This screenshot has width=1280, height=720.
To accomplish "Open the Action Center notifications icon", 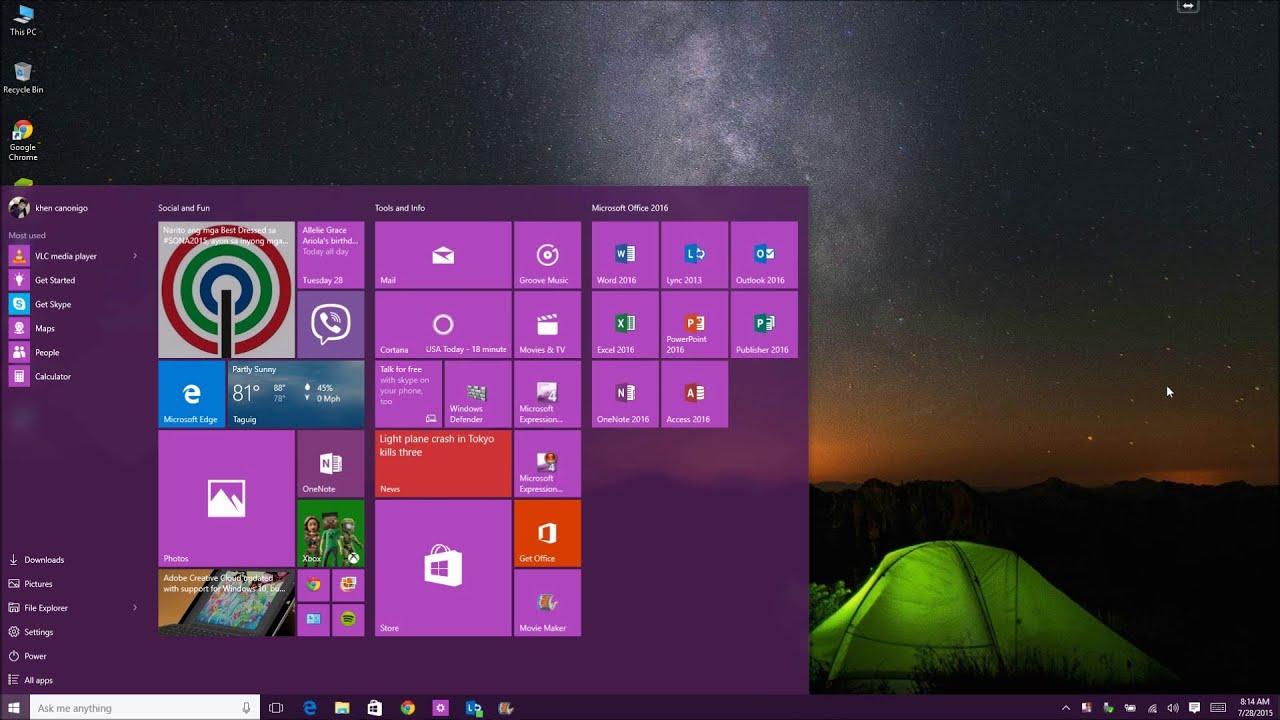I will (x=1194, y=708).
